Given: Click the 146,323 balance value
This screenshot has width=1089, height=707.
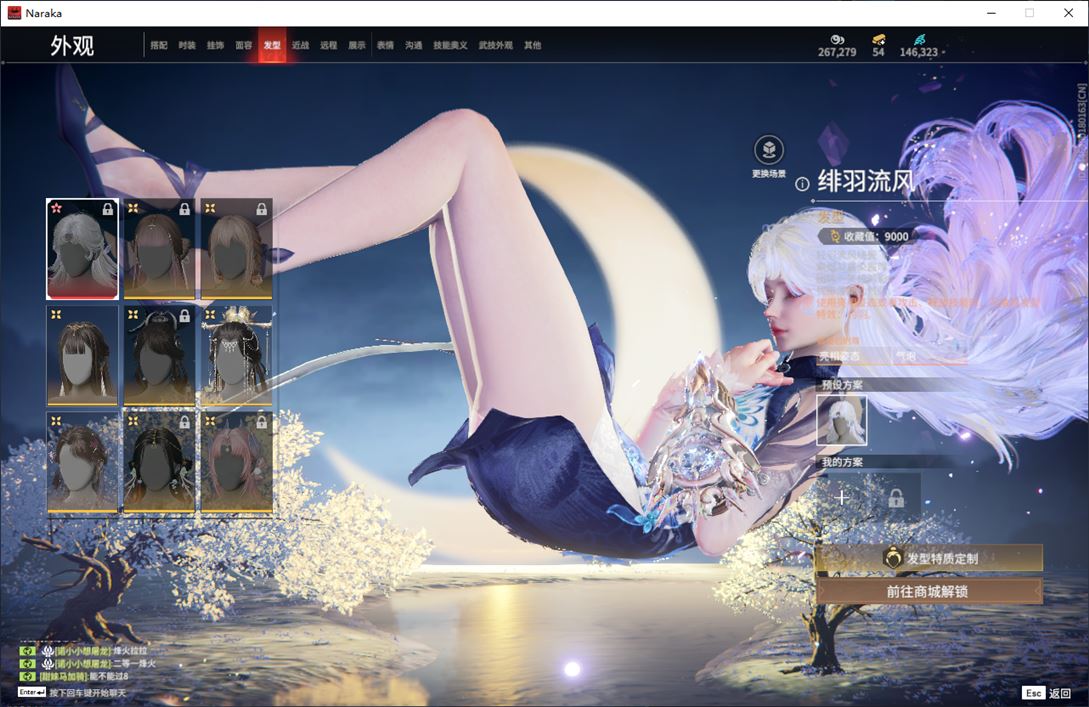Looking at the screenshot, I should click(x=918, y=52).
